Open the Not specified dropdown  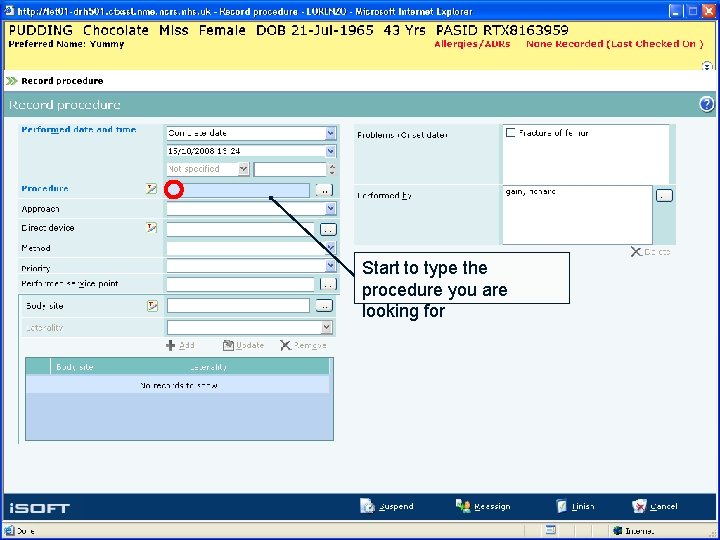(243, 169)
